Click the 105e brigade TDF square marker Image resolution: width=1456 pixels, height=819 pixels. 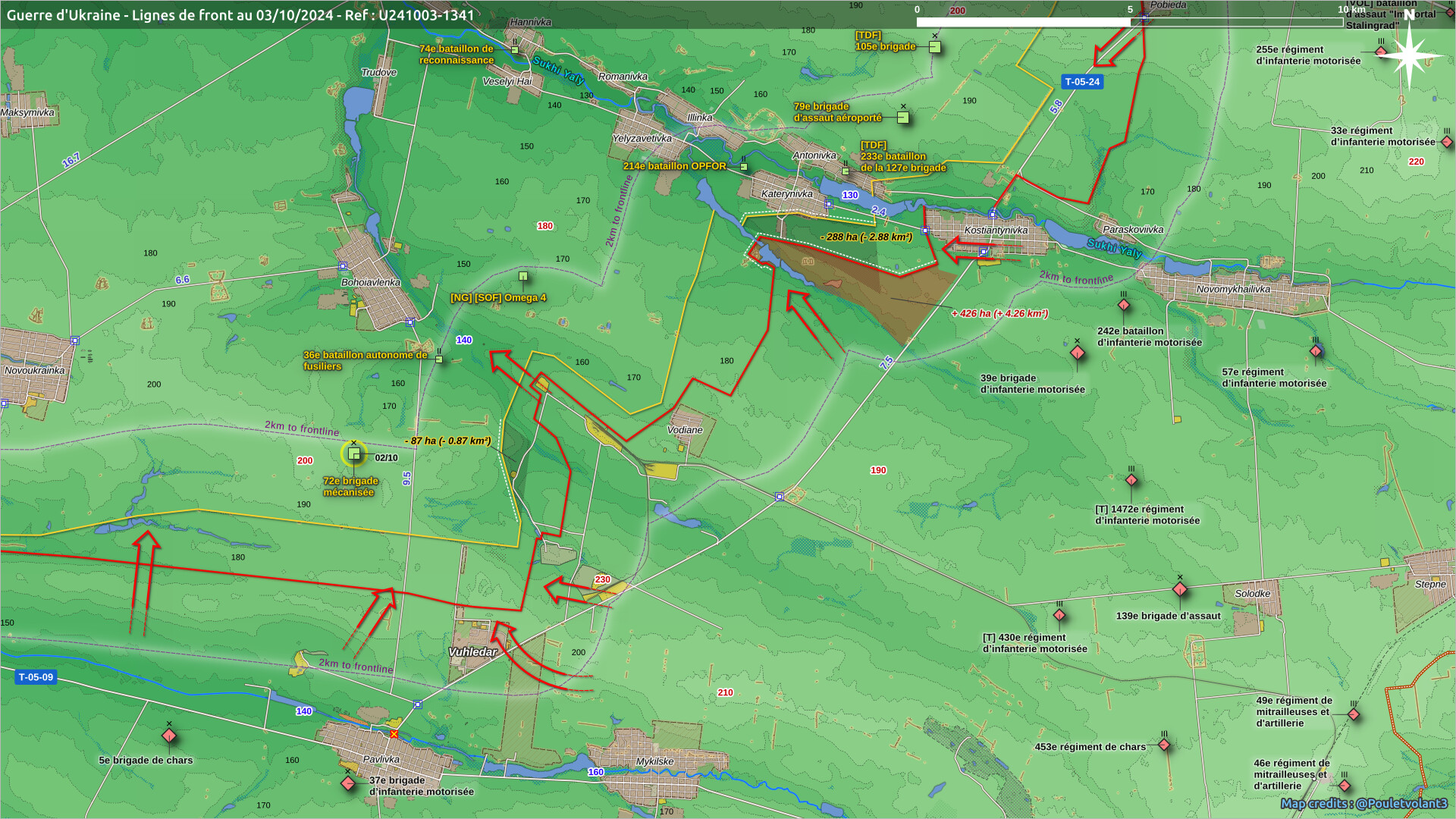[934, 47]
